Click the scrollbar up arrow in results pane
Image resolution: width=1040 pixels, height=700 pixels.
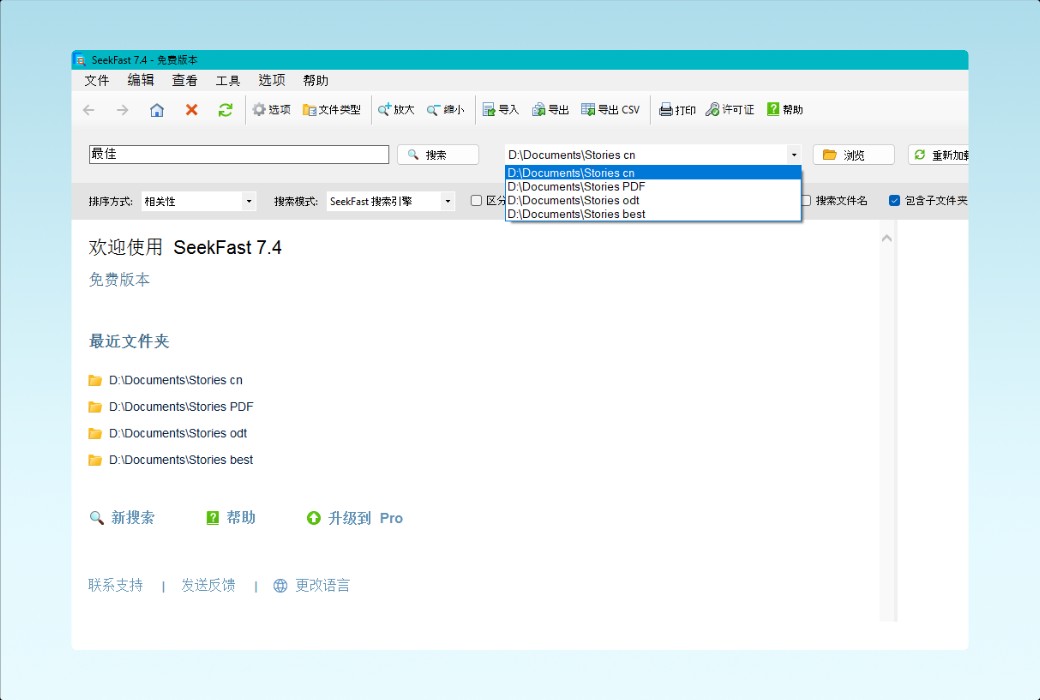pyautogui.click(x=887, y=238)
